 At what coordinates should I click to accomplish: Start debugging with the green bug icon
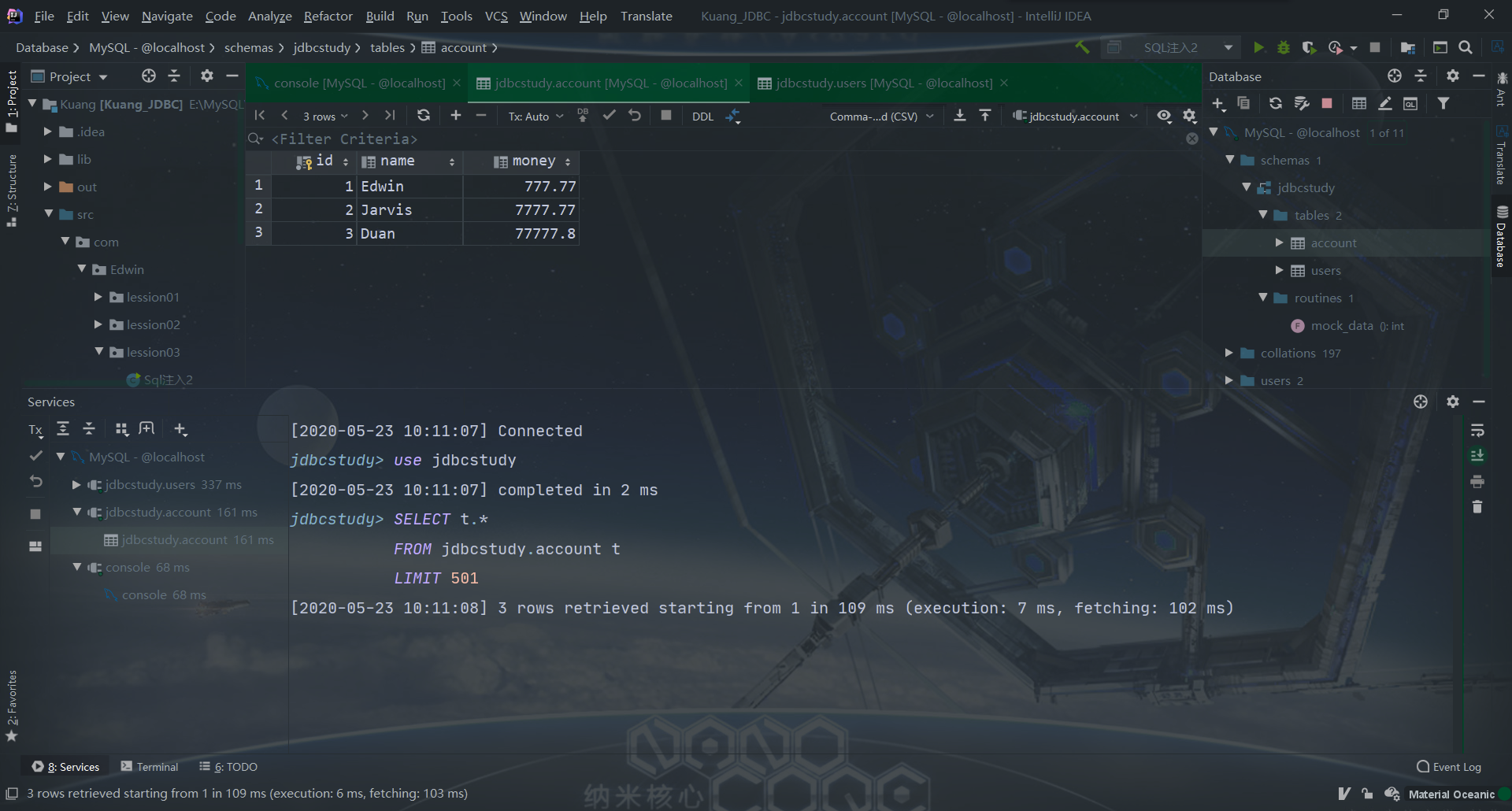(x=1284, y=48)
